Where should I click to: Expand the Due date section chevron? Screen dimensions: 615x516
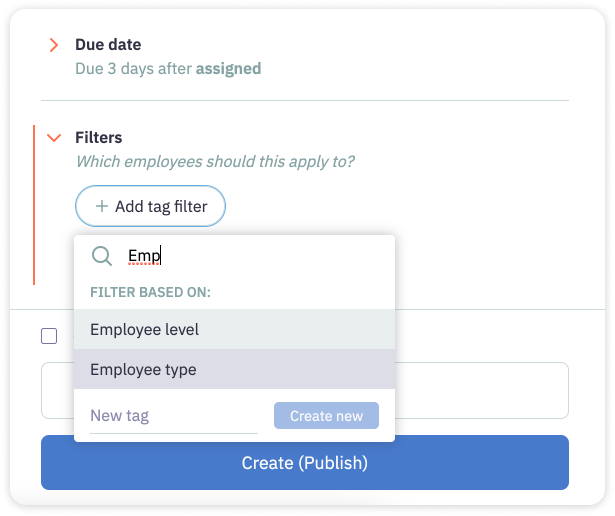point(54,45)
